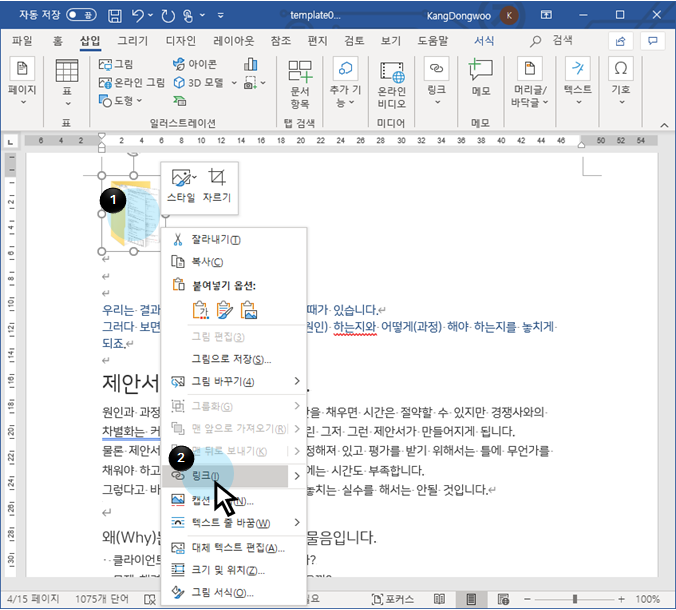The width and height of the screenshot is (676, 610).
Task: Insert a picture with 그림 button
Action: (x=116, y=65)
